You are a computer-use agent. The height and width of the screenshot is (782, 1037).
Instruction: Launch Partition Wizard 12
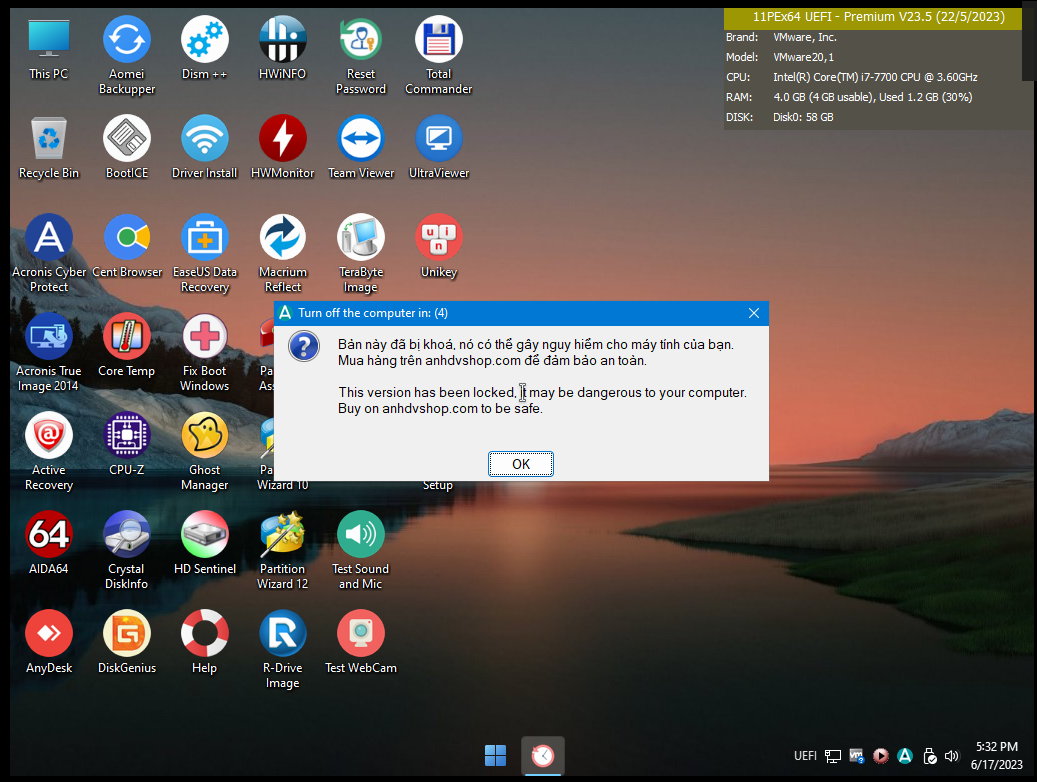(282, 550)
